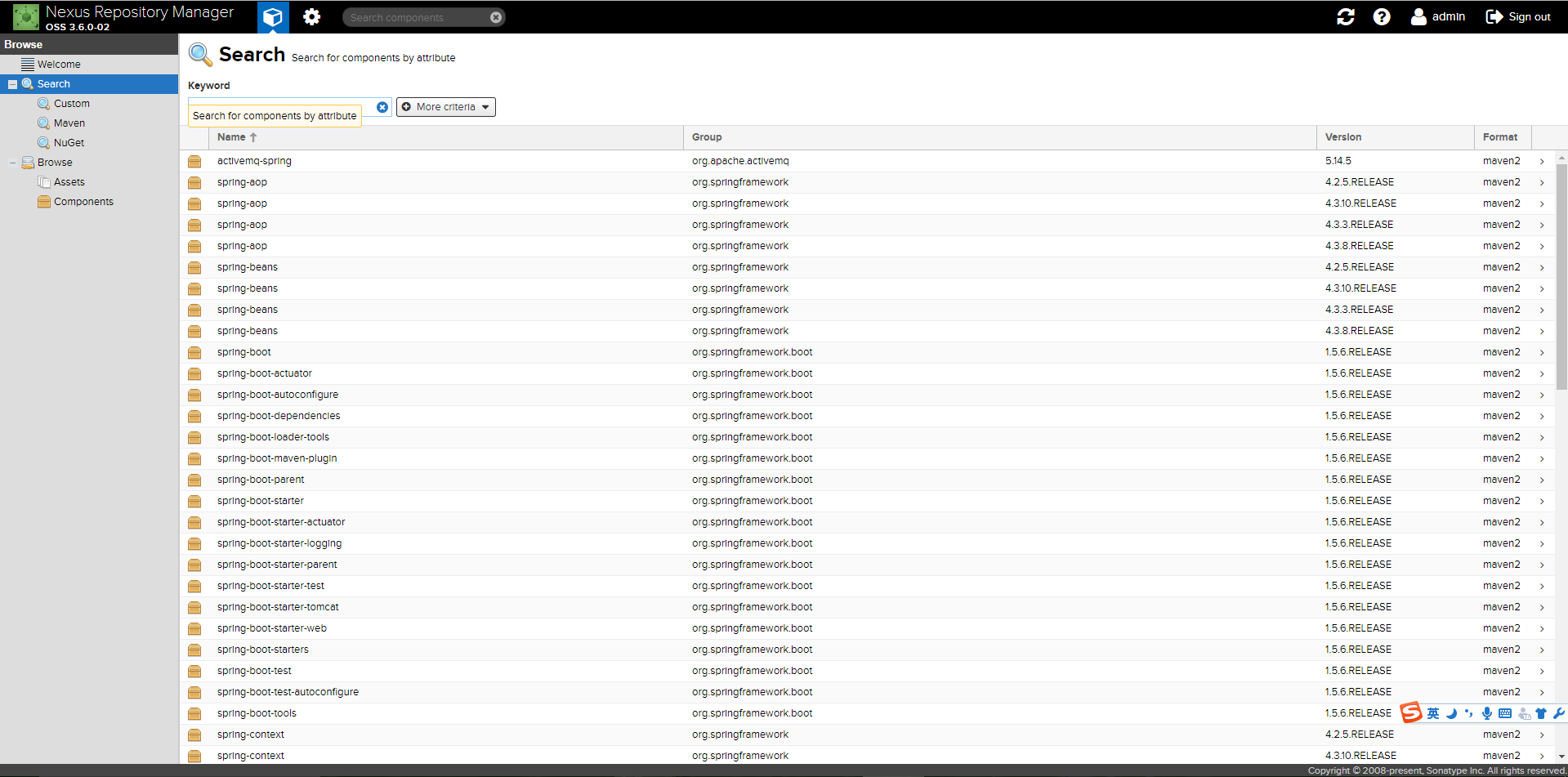Open the More criteria dropdown

446,107
